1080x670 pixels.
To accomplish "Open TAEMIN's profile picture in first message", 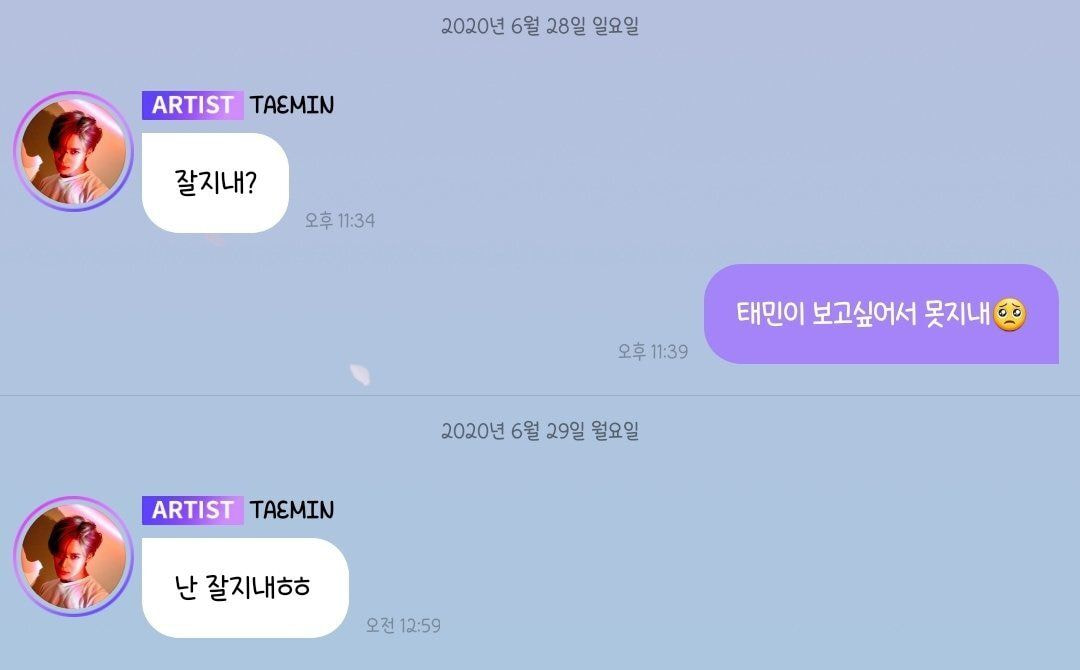I will (73, 151).
